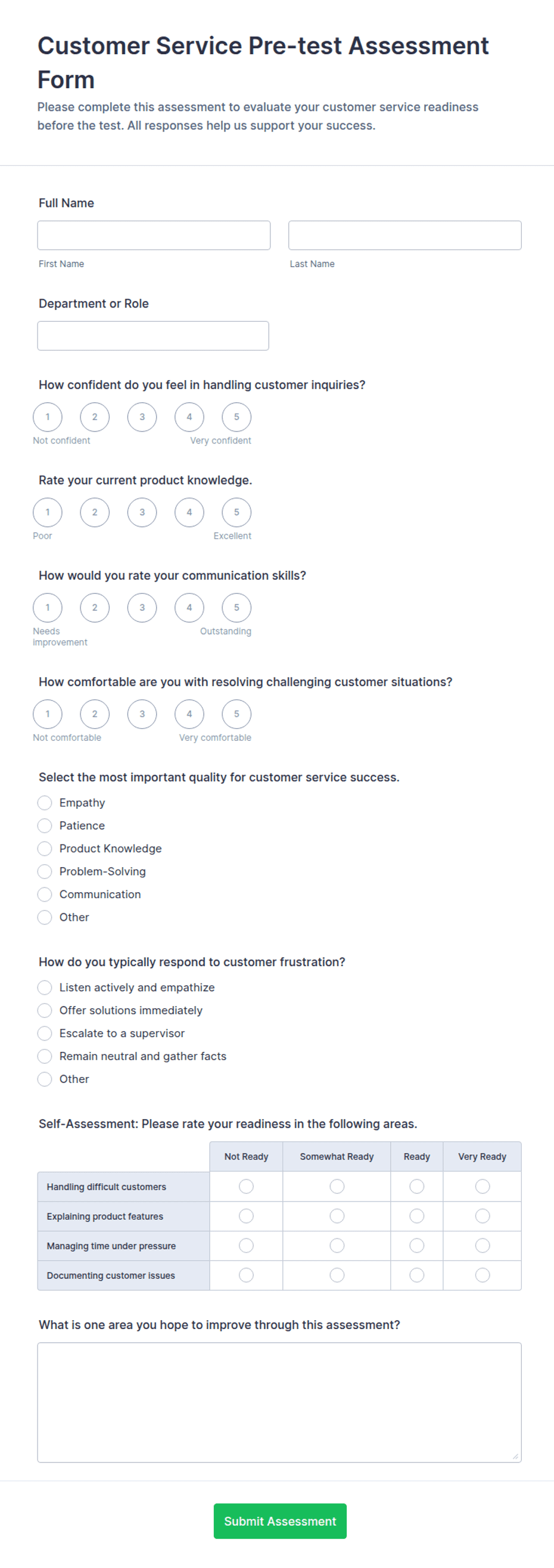Viewport: 554px width, 1568px height.
Task: Click the improvement area text box
Action: tap(279, 1402)
